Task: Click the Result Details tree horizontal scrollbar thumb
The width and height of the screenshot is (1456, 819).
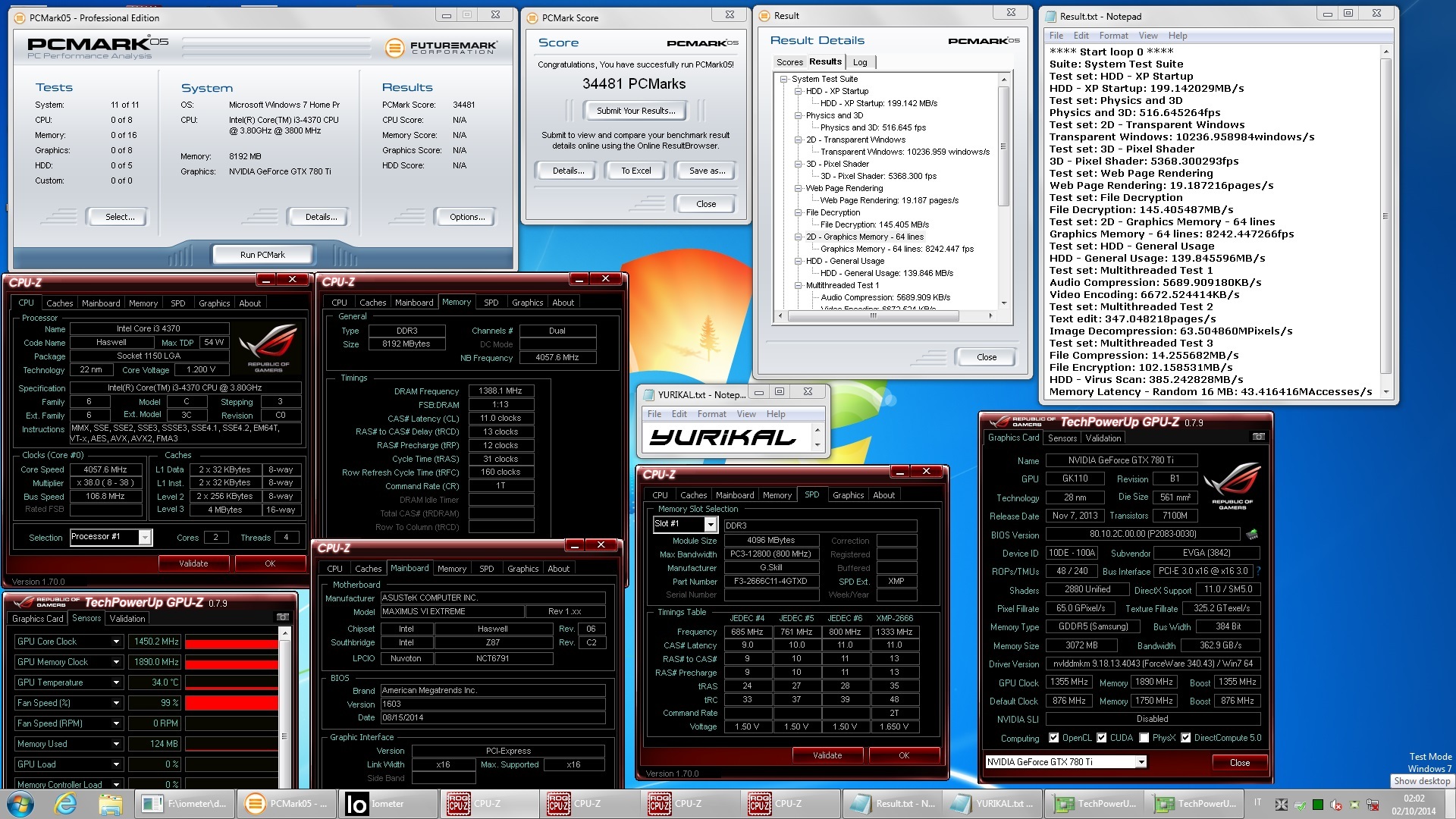Action: coord(873,315)
